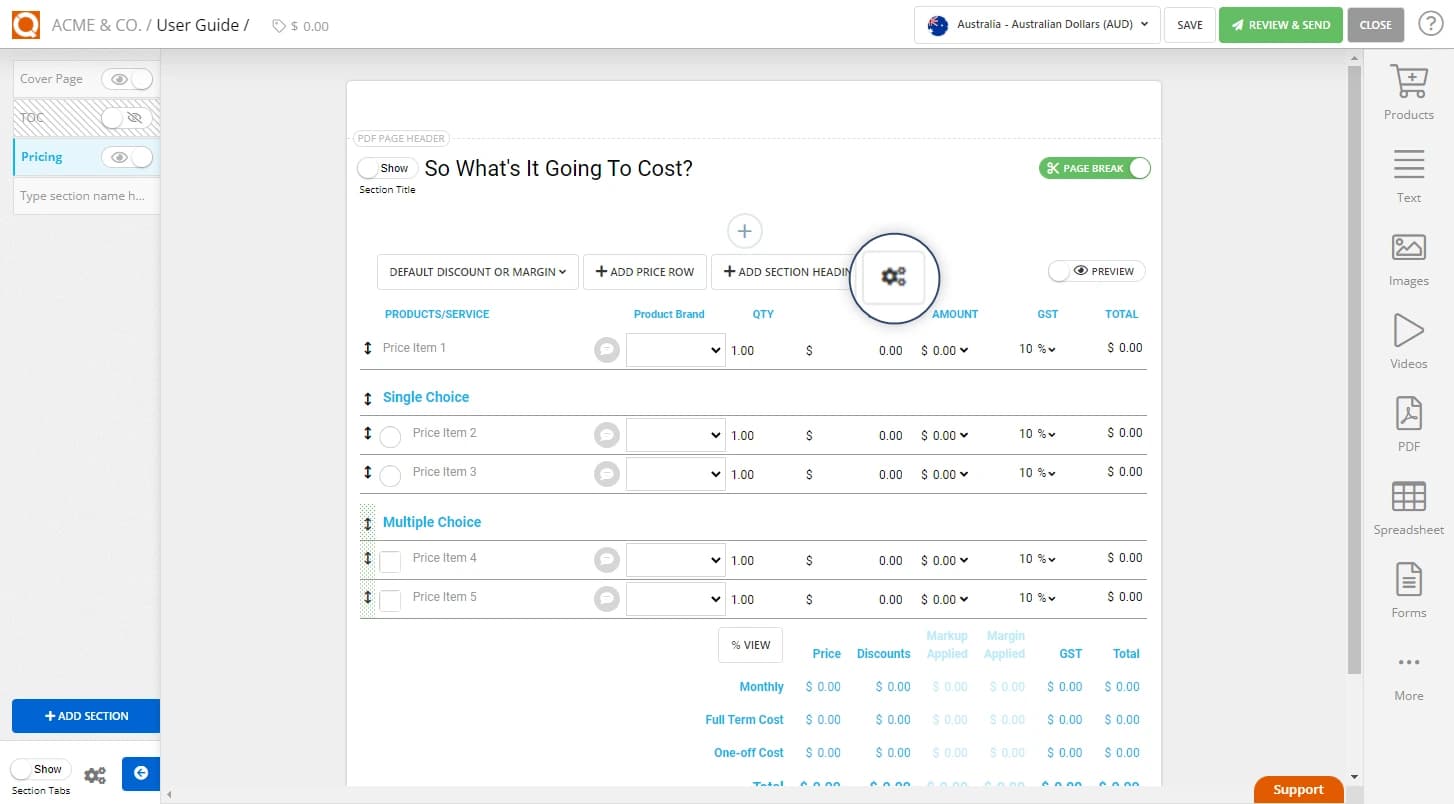Open the Images panel
Image resolution: width=1454 pixels, height=804 pixels.
tap(1408, 257)
